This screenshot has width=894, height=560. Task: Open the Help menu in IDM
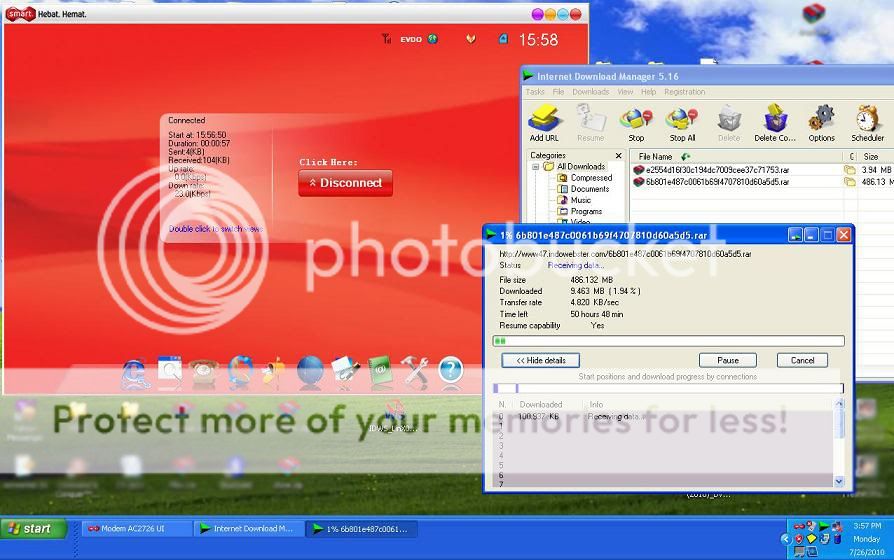(x=648, y=92)
